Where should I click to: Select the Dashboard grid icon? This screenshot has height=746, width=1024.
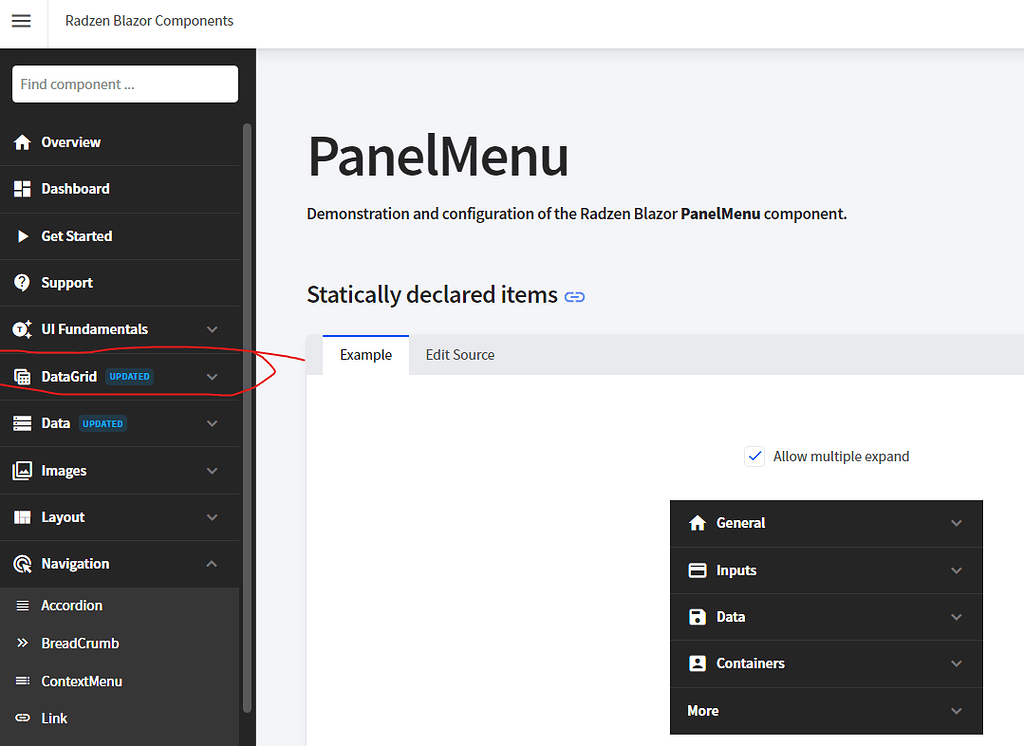tap(22, 189)
